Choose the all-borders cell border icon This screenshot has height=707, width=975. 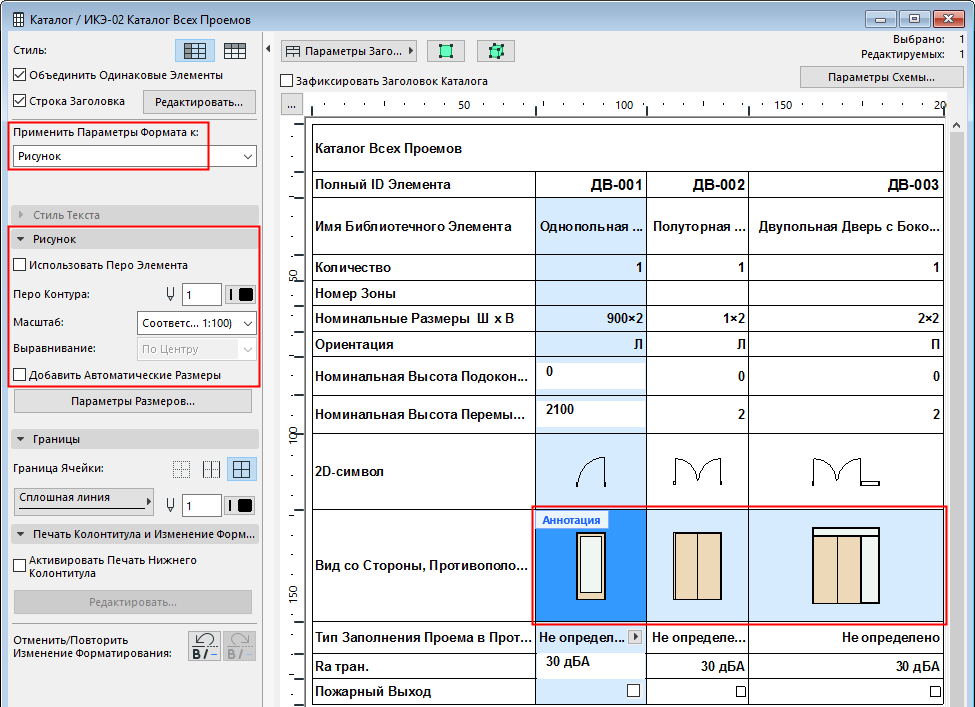[x=241, y=469]
